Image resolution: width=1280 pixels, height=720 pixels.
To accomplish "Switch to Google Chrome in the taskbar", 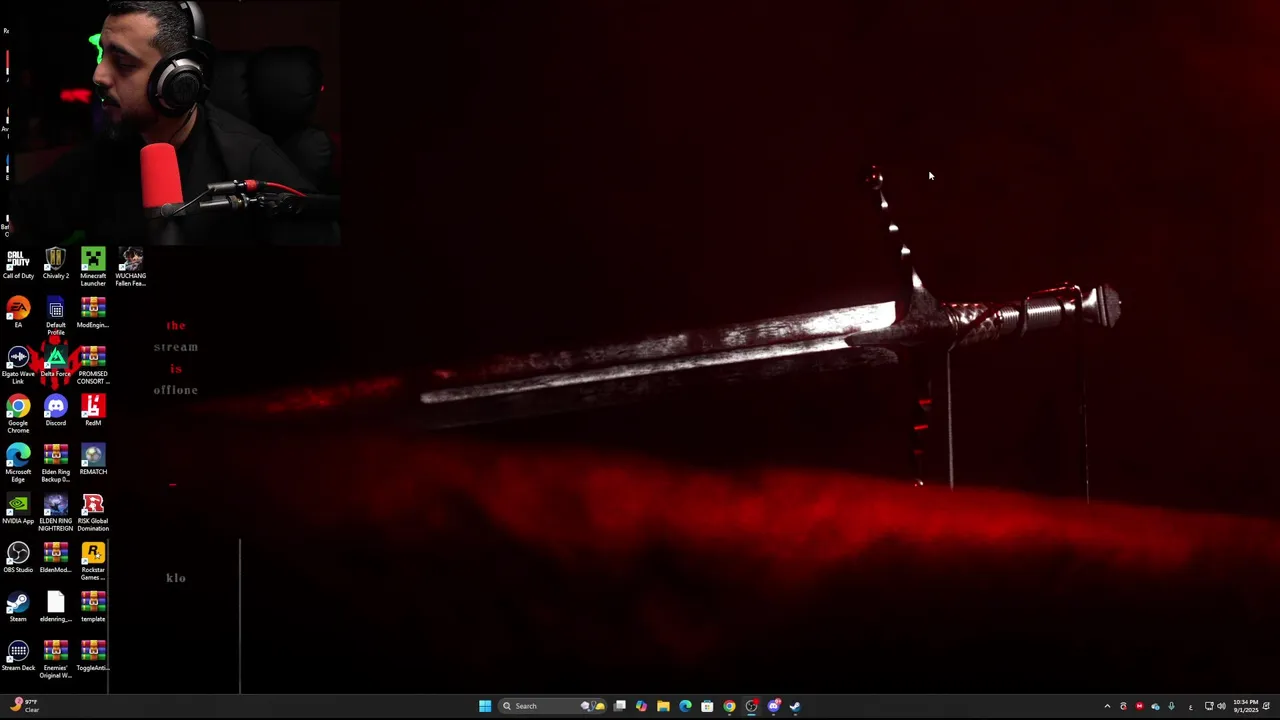I will [729, 706].
